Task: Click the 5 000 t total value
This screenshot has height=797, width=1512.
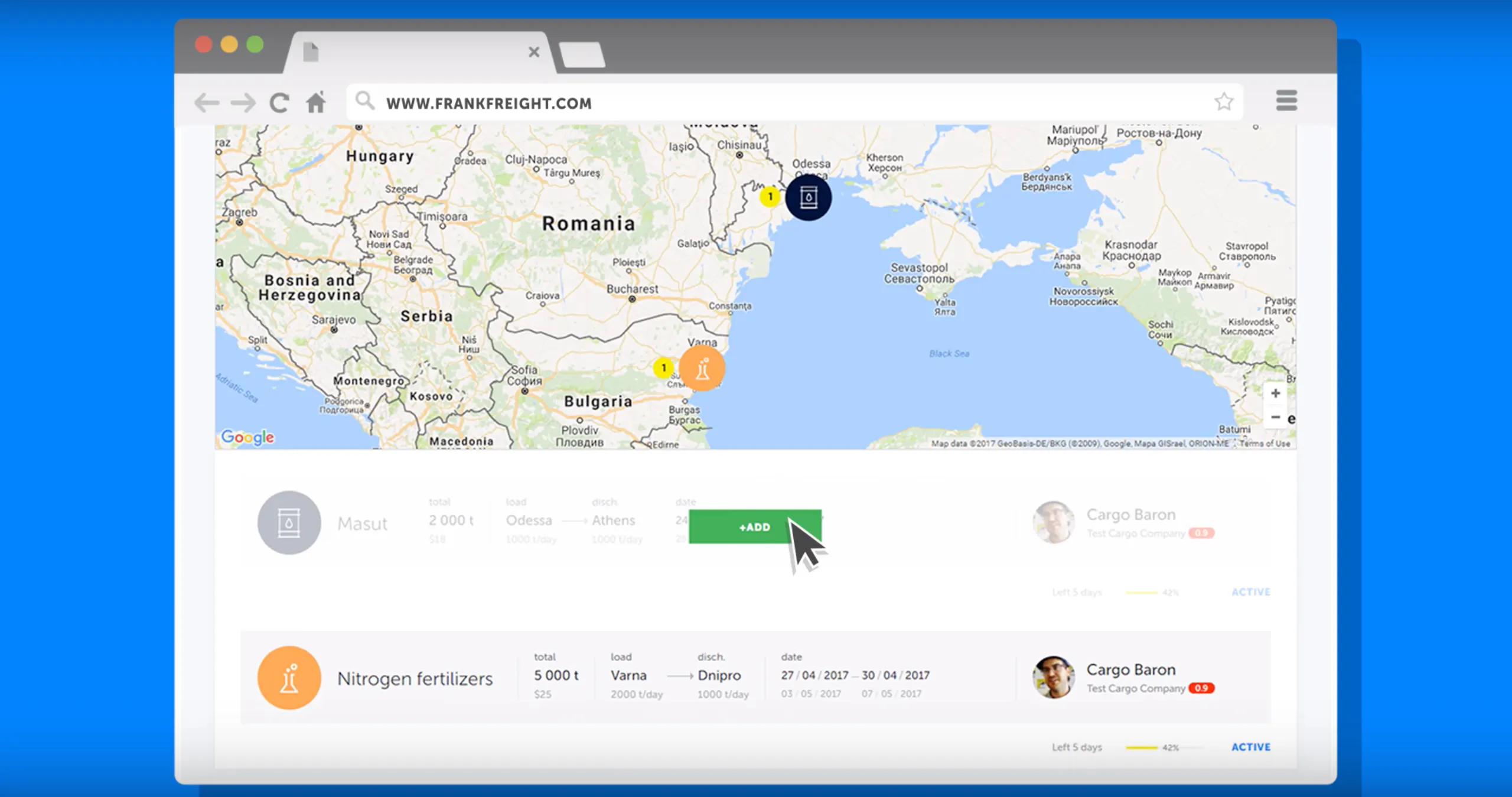Action: 556,675
